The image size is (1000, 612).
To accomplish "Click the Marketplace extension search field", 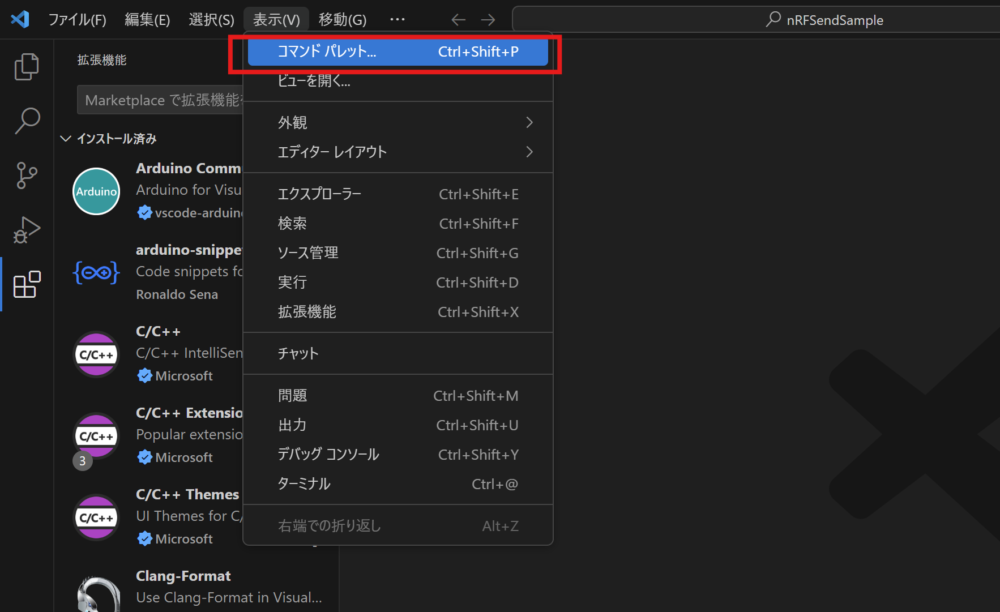I will point(160,100).
